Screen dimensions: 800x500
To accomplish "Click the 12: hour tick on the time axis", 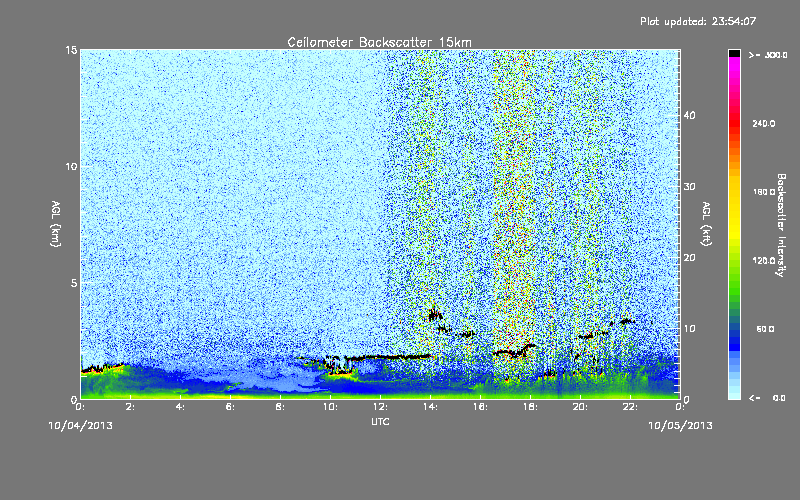I will 381,407.
